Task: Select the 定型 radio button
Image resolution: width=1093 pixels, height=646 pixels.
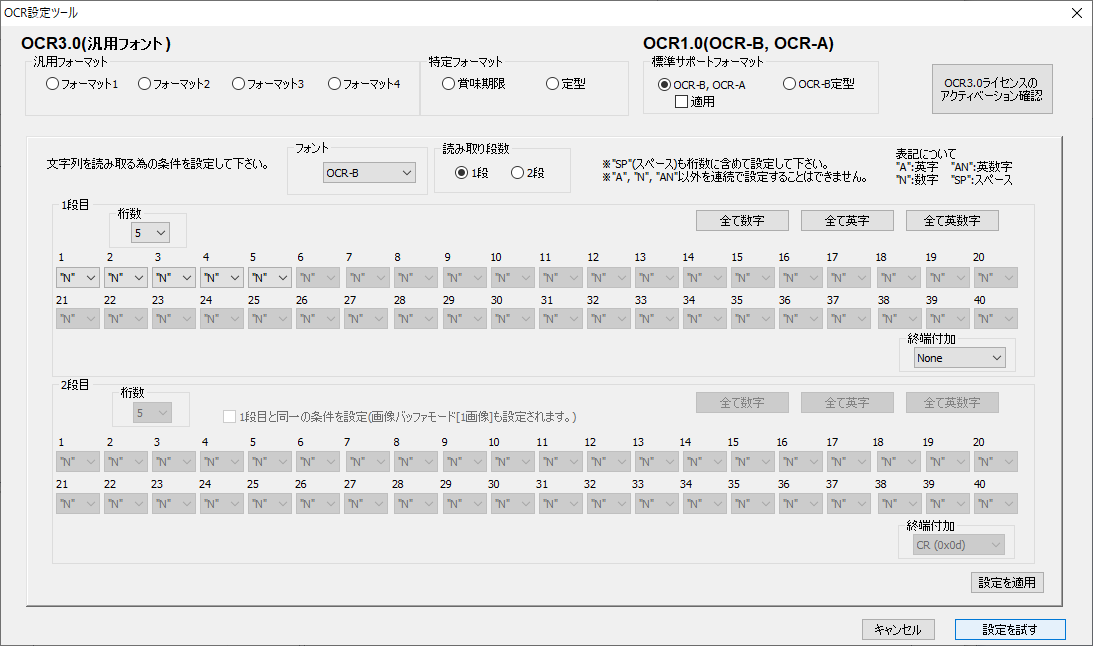Action: point(553,84)
